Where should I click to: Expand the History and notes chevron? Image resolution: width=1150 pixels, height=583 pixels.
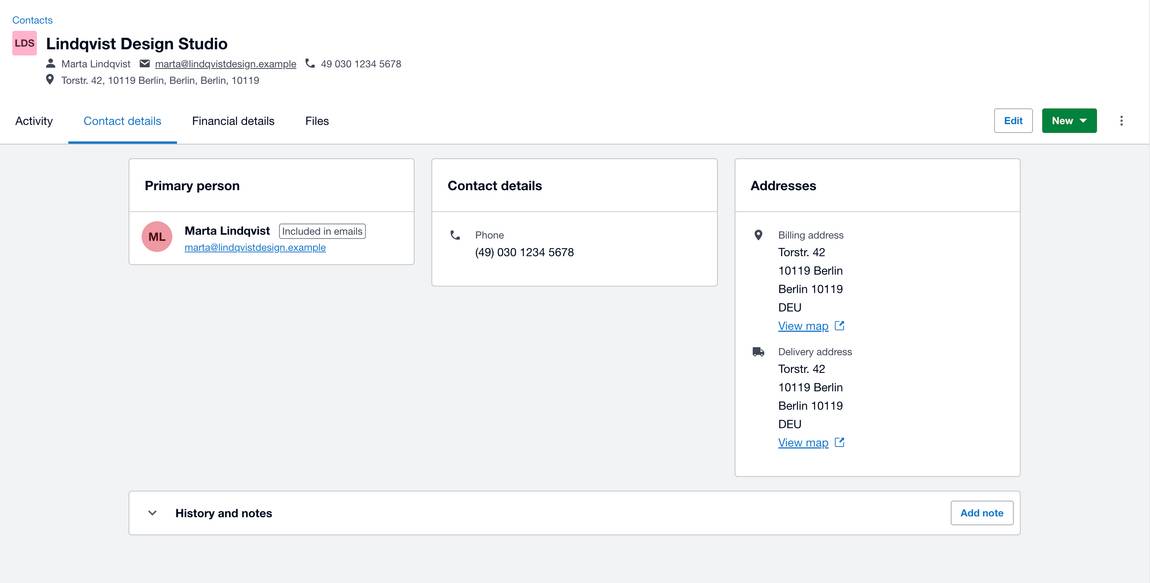[x=153, y=513]
